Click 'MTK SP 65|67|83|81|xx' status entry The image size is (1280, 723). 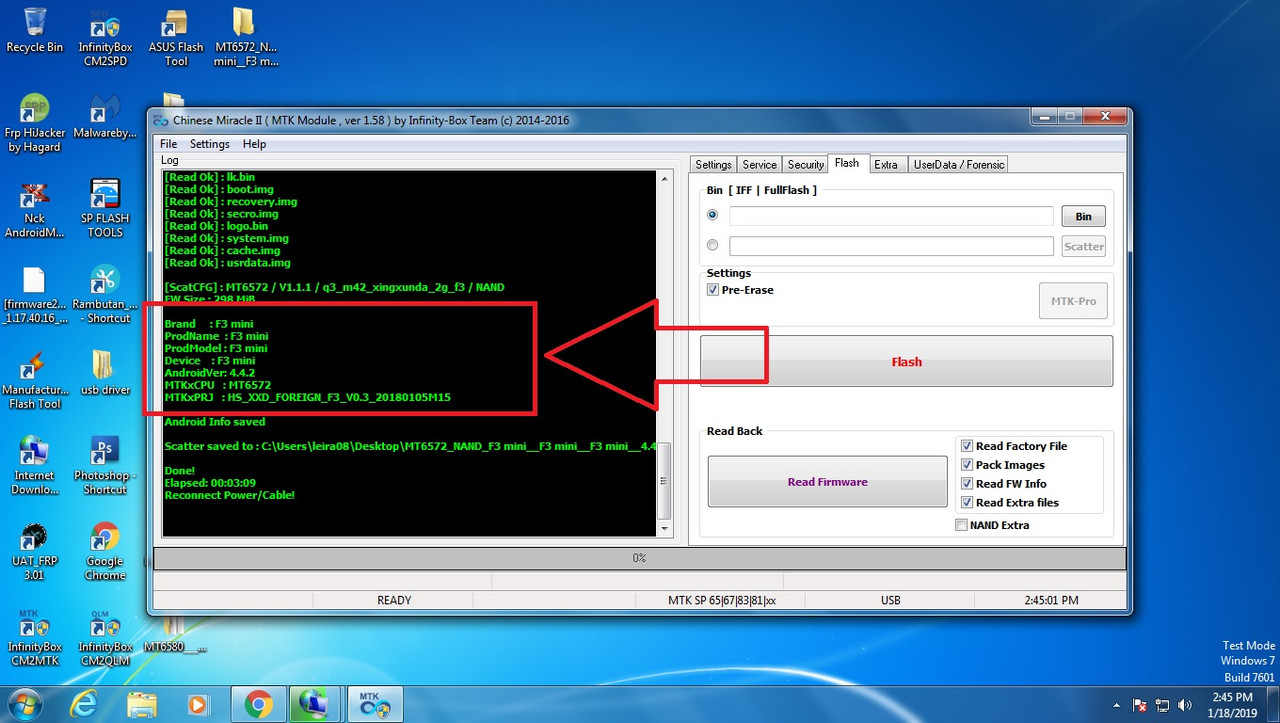click(x=722, y=600)
